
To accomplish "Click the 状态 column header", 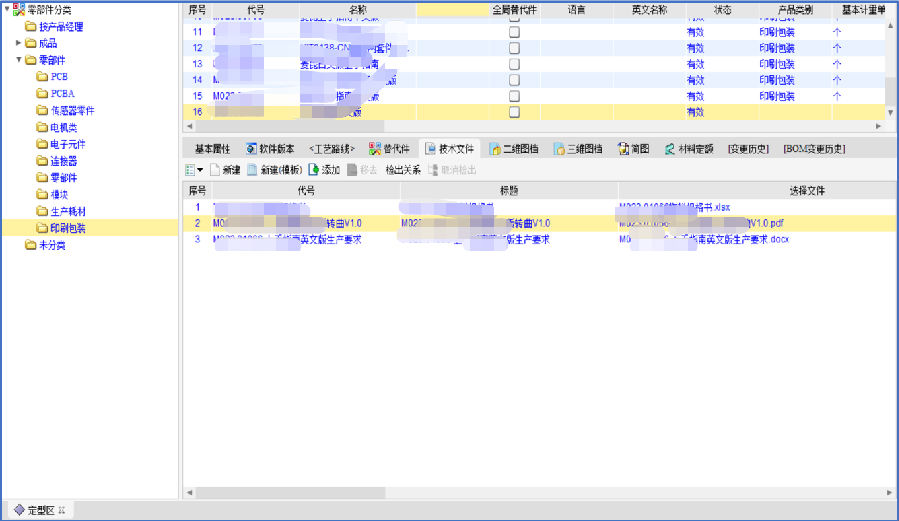I will pos(722,10).
